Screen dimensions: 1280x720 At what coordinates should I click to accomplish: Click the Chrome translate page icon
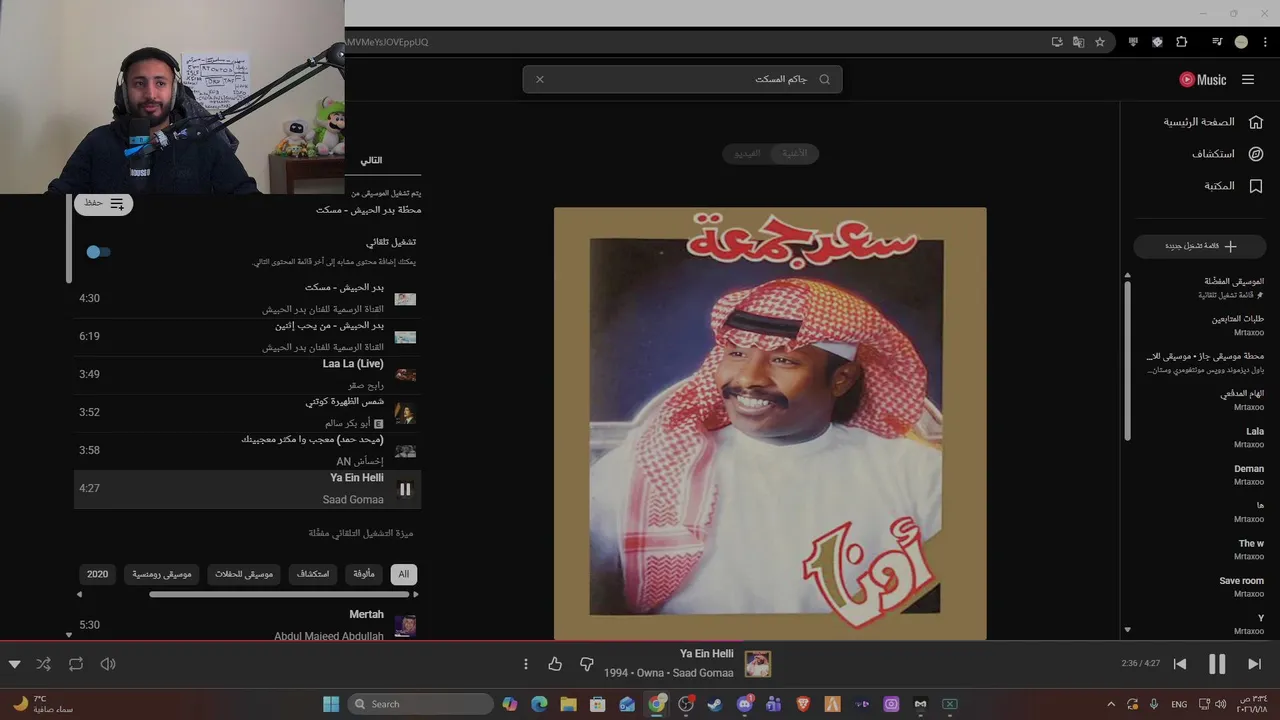coord(1078,42)
